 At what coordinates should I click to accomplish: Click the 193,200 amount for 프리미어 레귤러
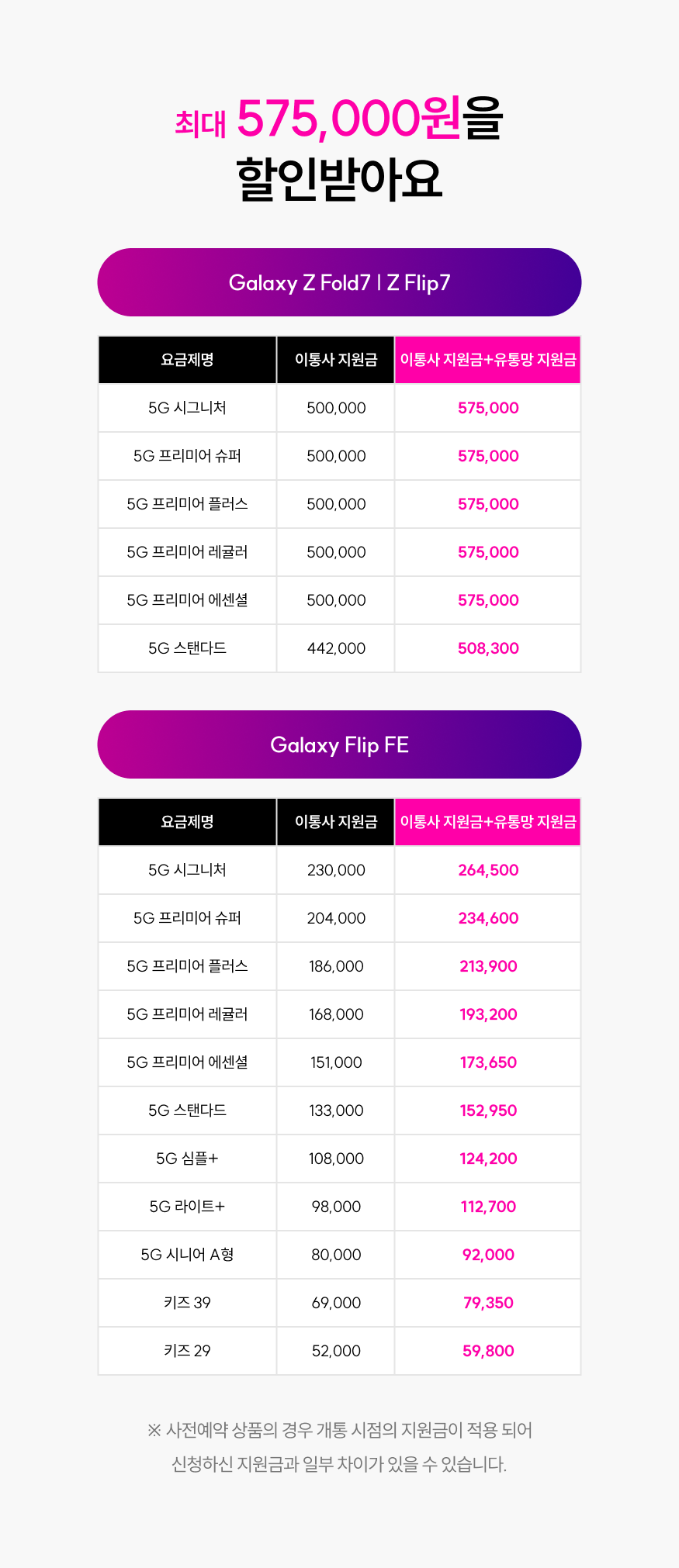pyautogui.click(x=488, y=1014)
